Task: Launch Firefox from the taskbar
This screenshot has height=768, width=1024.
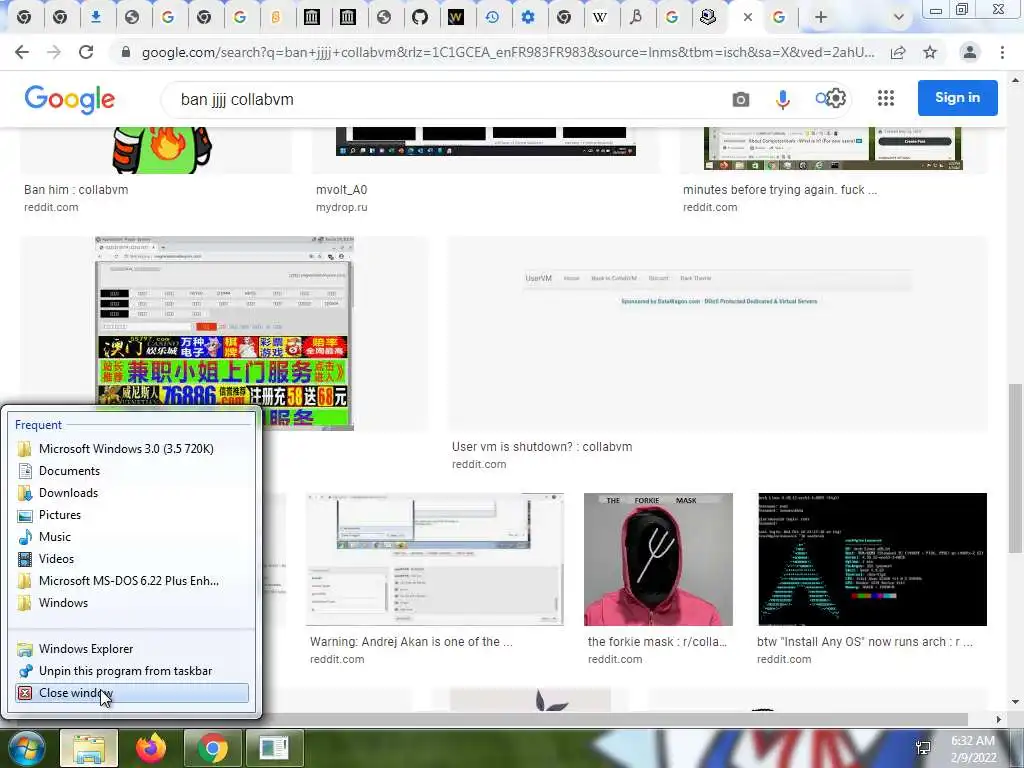Action: (151, 748)
